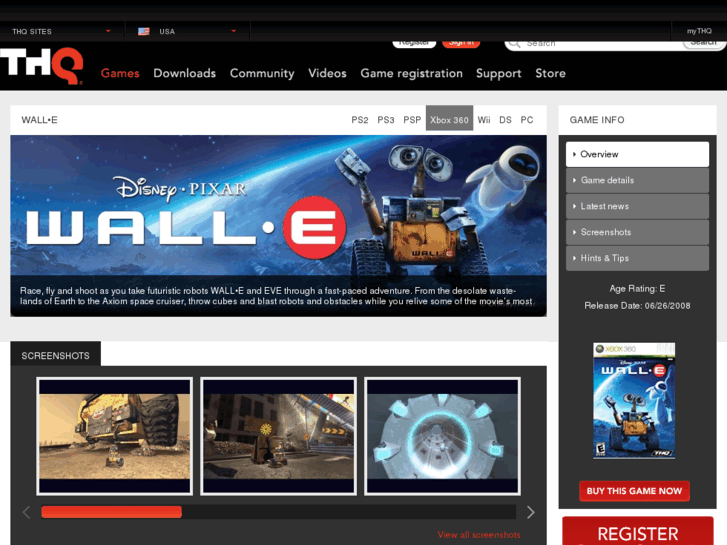Select the Wii platform tab
This screenshot has width=727, height=545.
(484, 120)
